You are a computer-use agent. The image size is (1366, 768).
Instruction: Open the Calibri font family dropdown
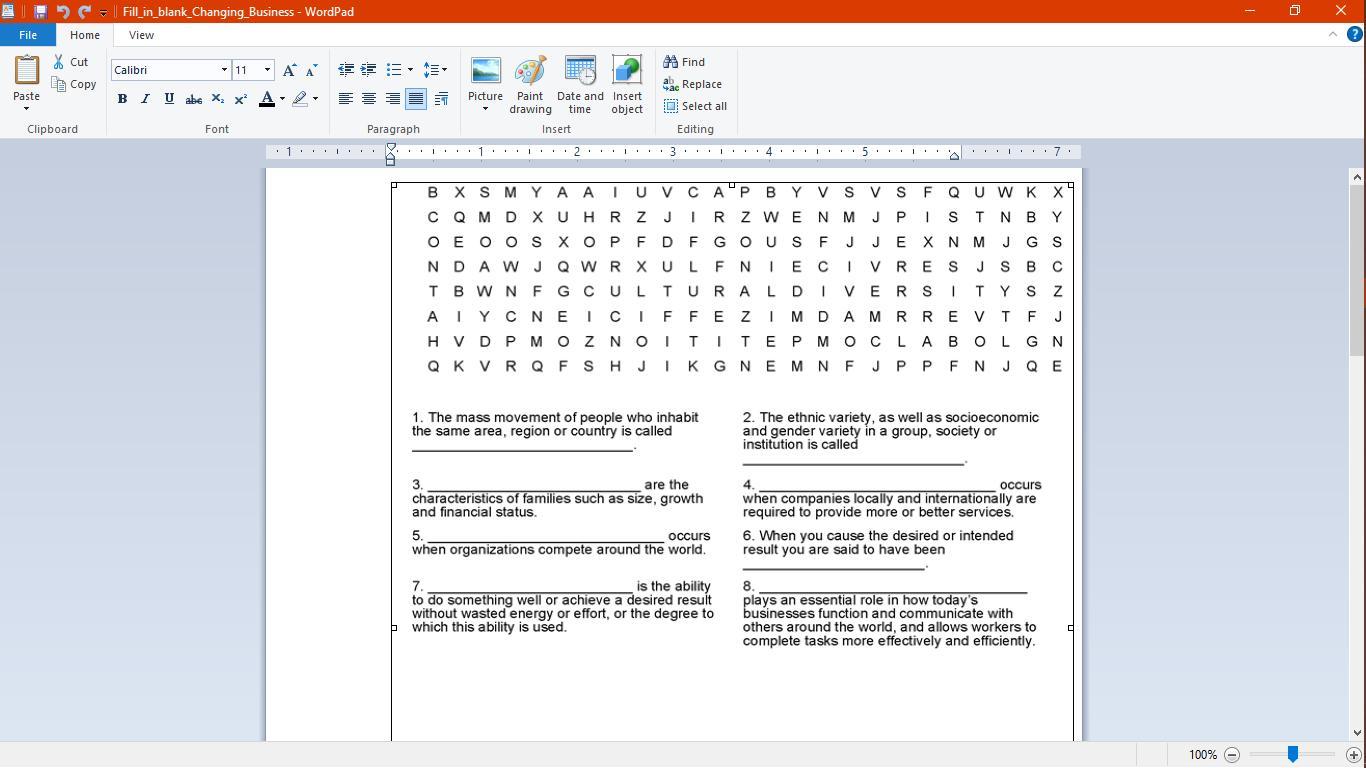tap(224, 70)
